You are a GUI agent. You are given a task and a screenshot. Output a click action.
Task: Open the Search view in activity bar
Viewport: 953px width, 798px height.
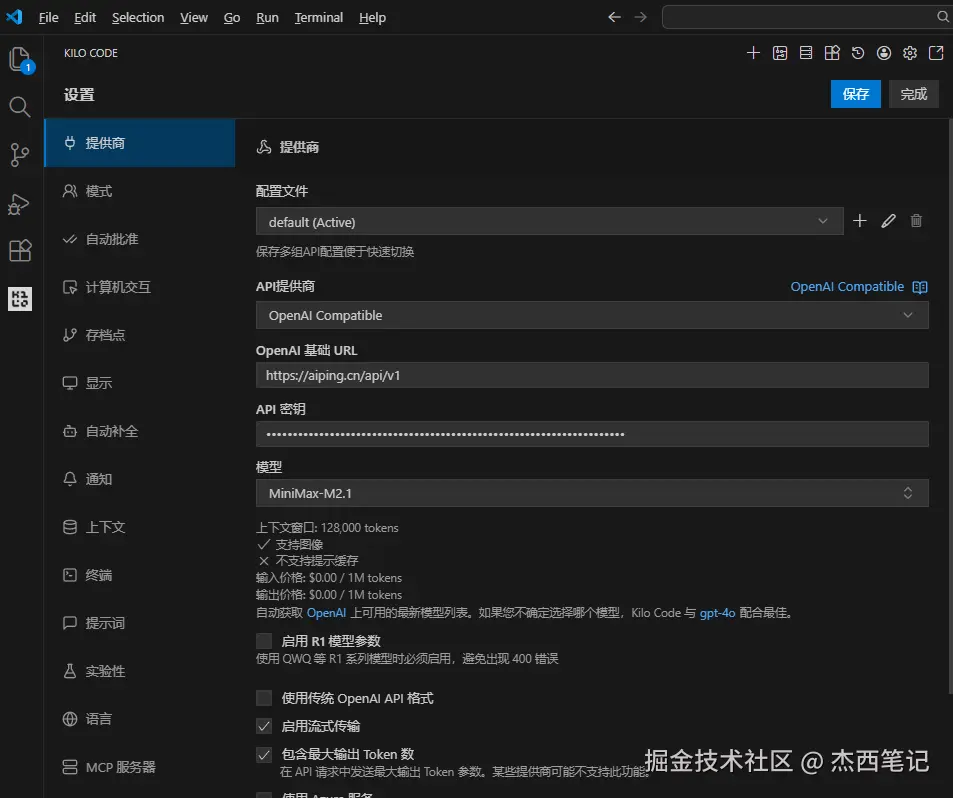click(19, 107)
